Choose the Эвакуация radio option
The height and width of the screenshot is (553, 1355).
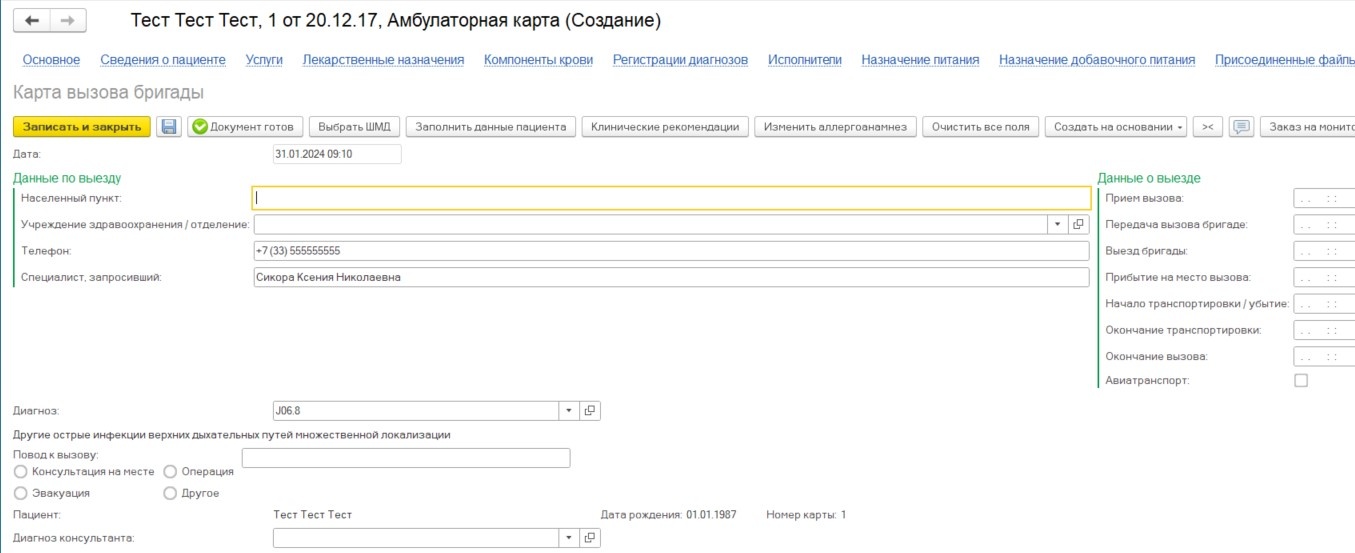tap(21, 493)
